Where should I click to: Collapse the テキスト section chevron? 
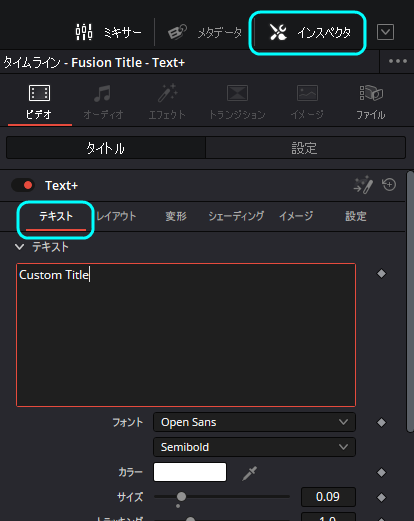19,247
